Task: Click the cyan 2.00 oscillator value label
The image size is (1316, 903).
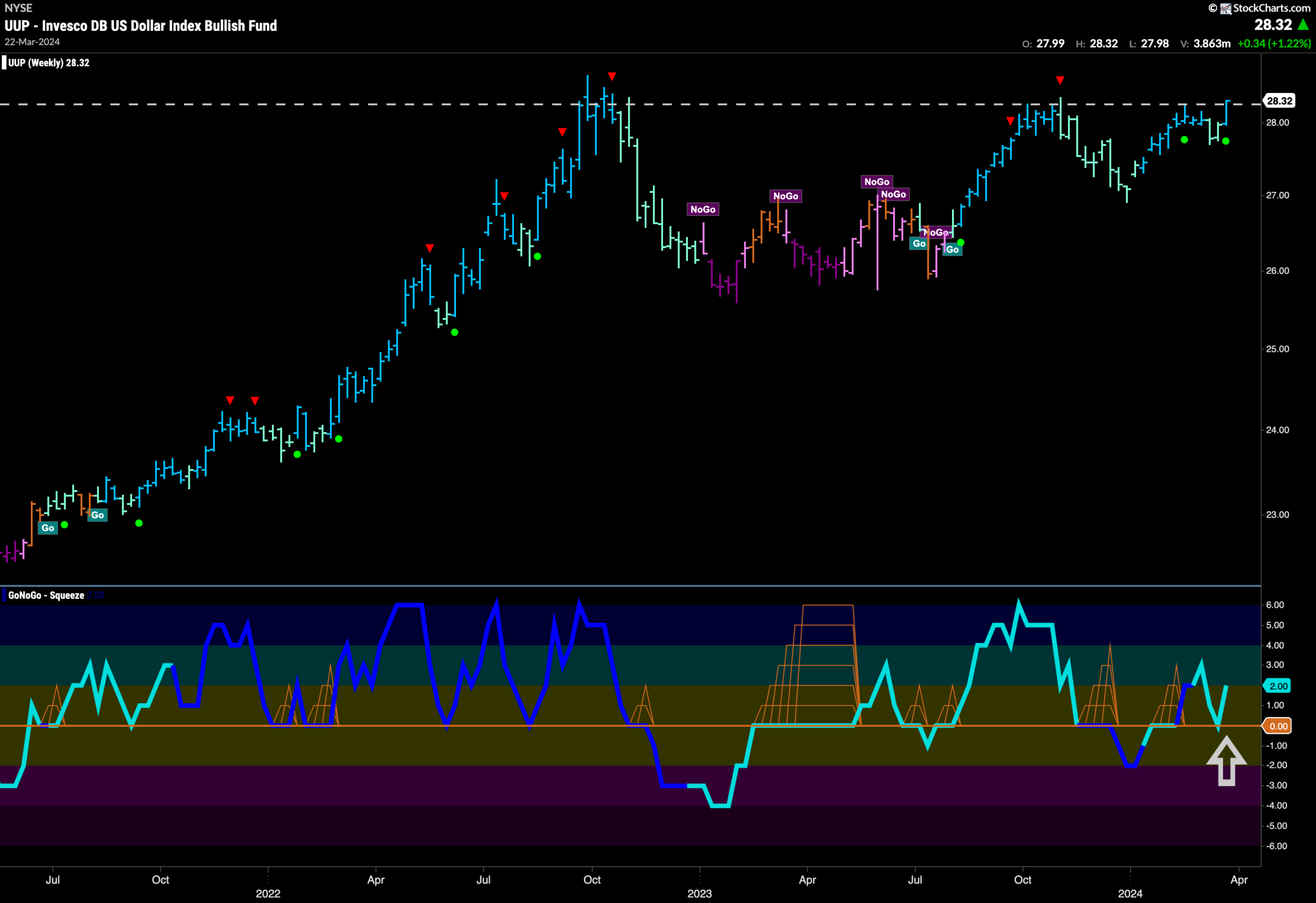Action: (1278, 685)
